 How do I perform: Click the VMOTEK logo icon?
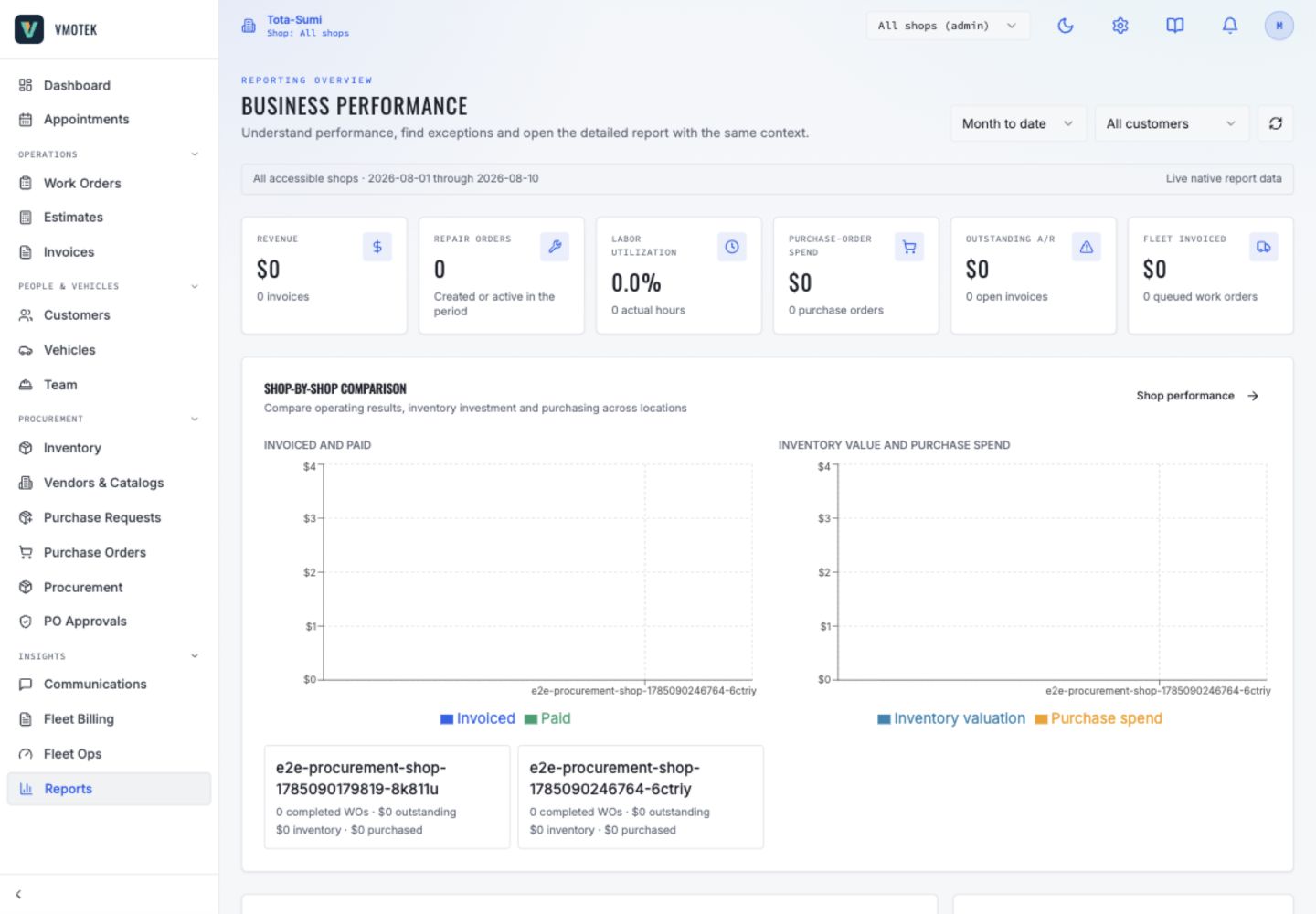(29, 29)
